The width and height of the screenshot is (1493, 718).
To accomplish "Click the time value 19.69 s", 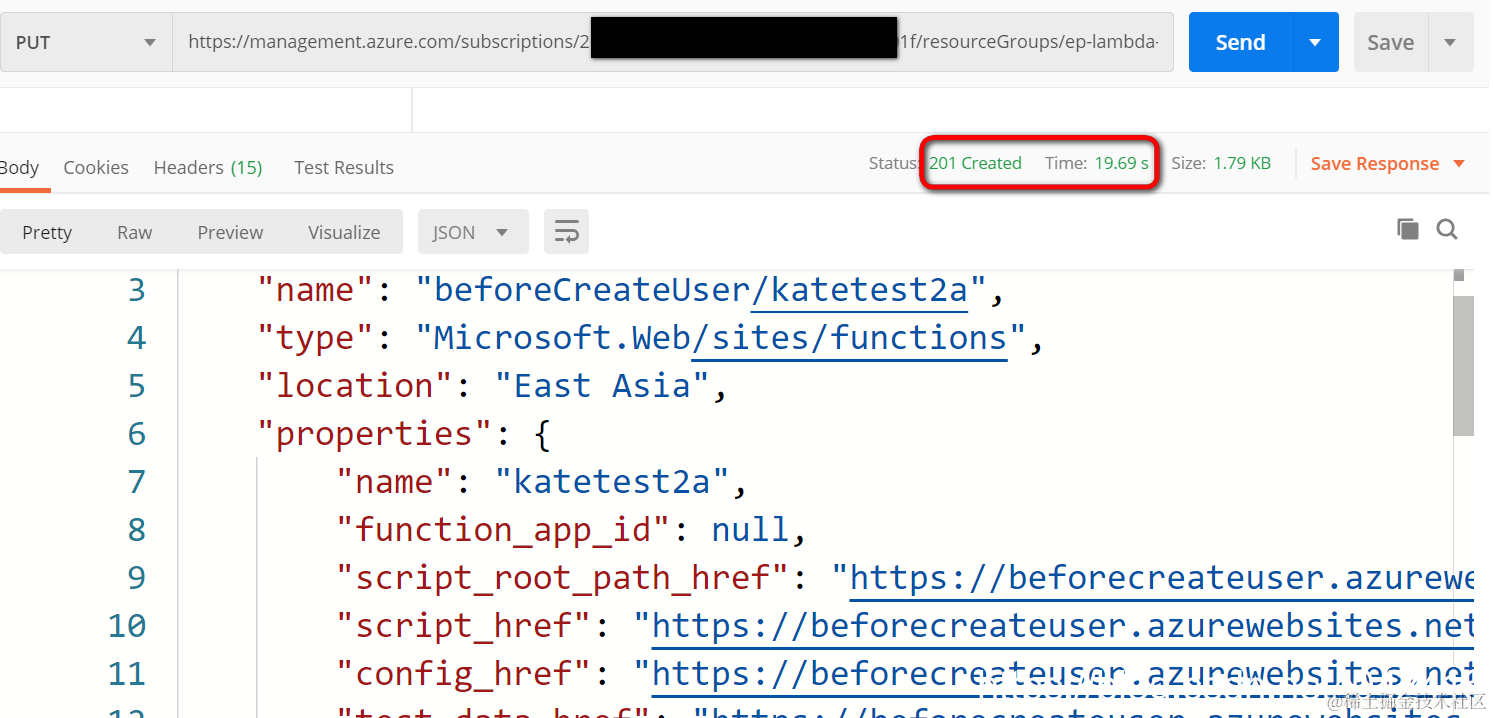I will (1121, 163).
